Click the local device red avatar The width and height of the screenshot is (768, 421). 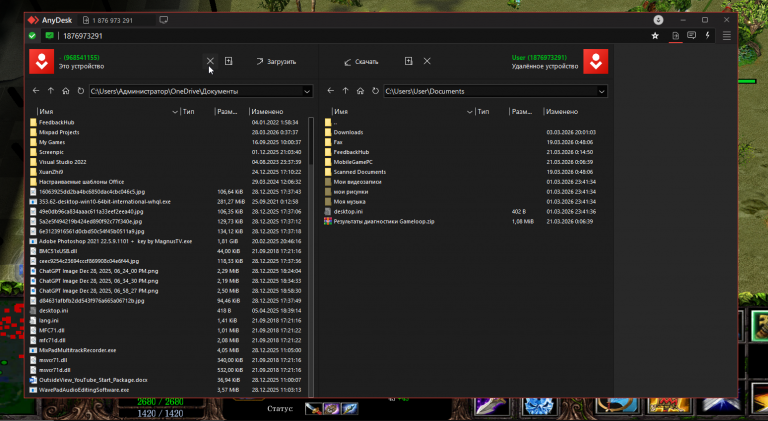[42, 61]
